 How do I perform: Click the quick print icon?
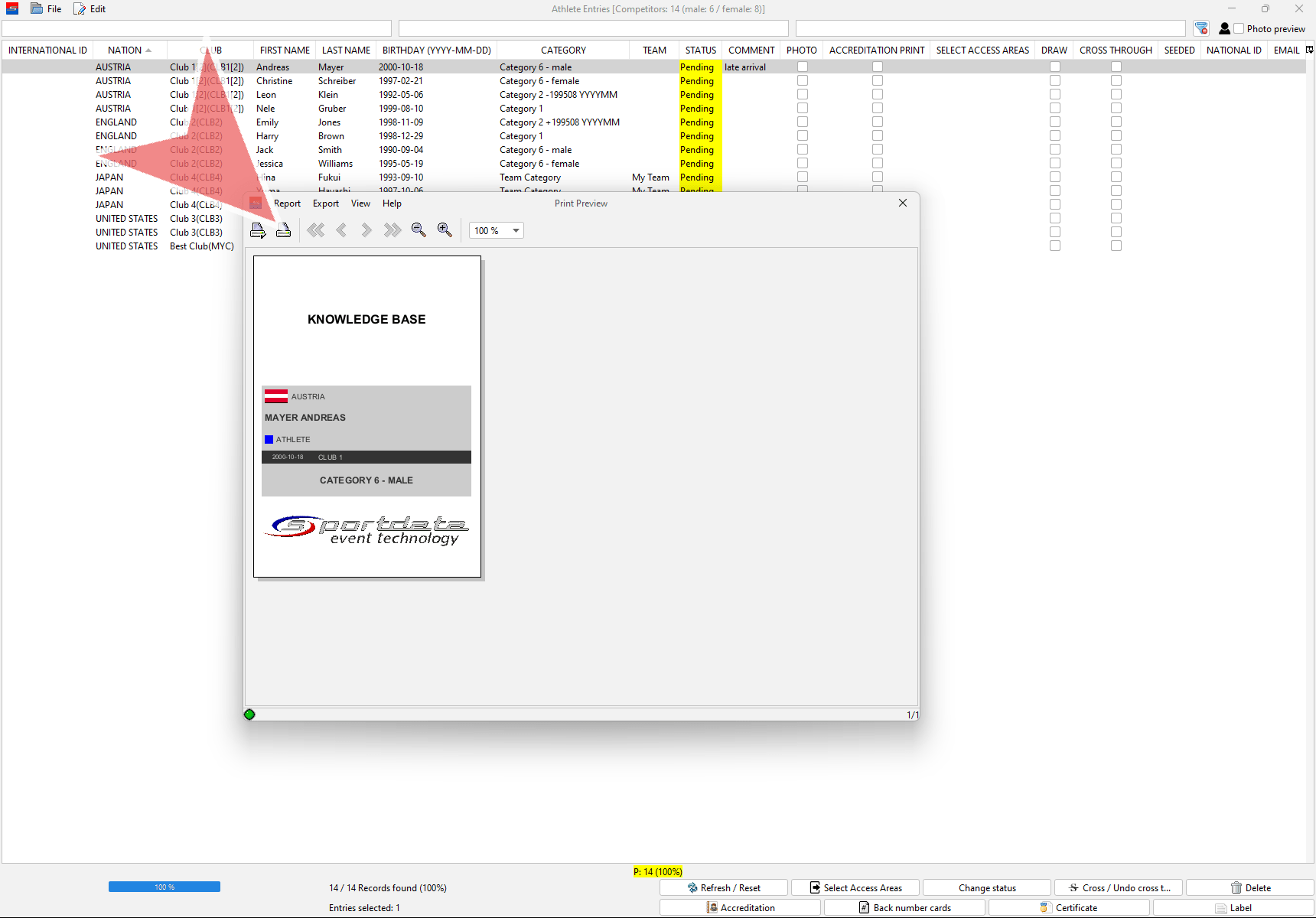[283, 230]
